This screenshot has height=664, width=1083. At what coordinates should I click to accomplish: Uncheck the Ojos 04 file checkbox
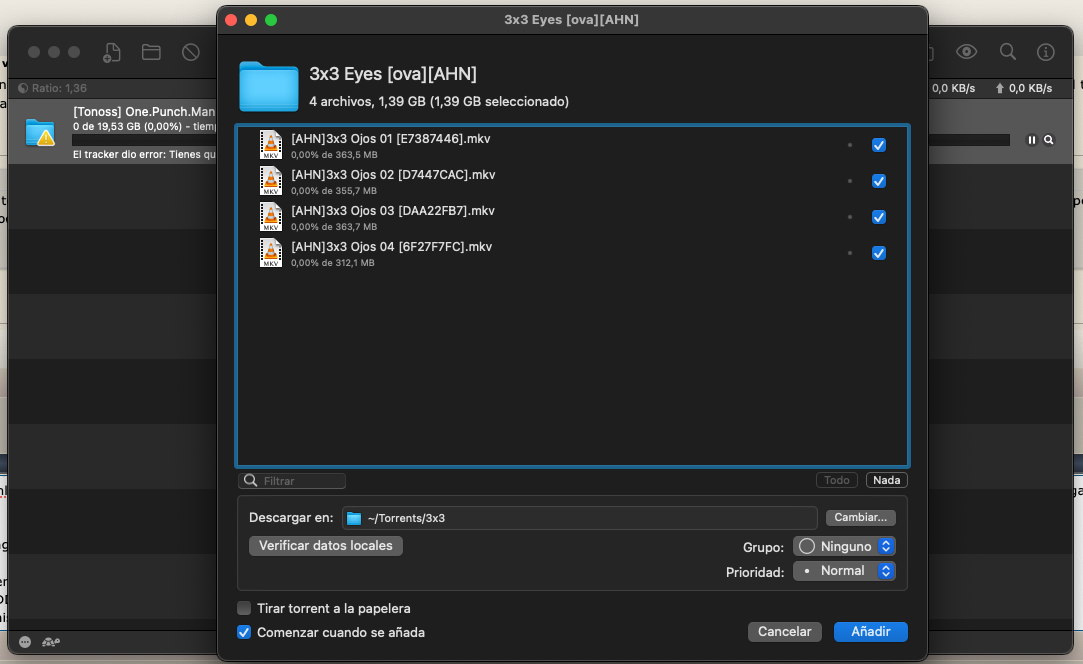point(879,253)
